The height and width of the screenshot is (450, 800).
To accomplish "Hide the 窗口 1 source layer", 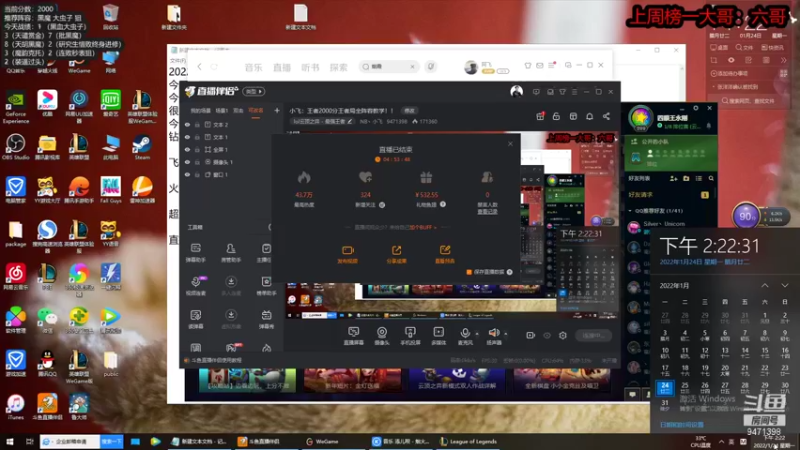I will coord(187,174).
